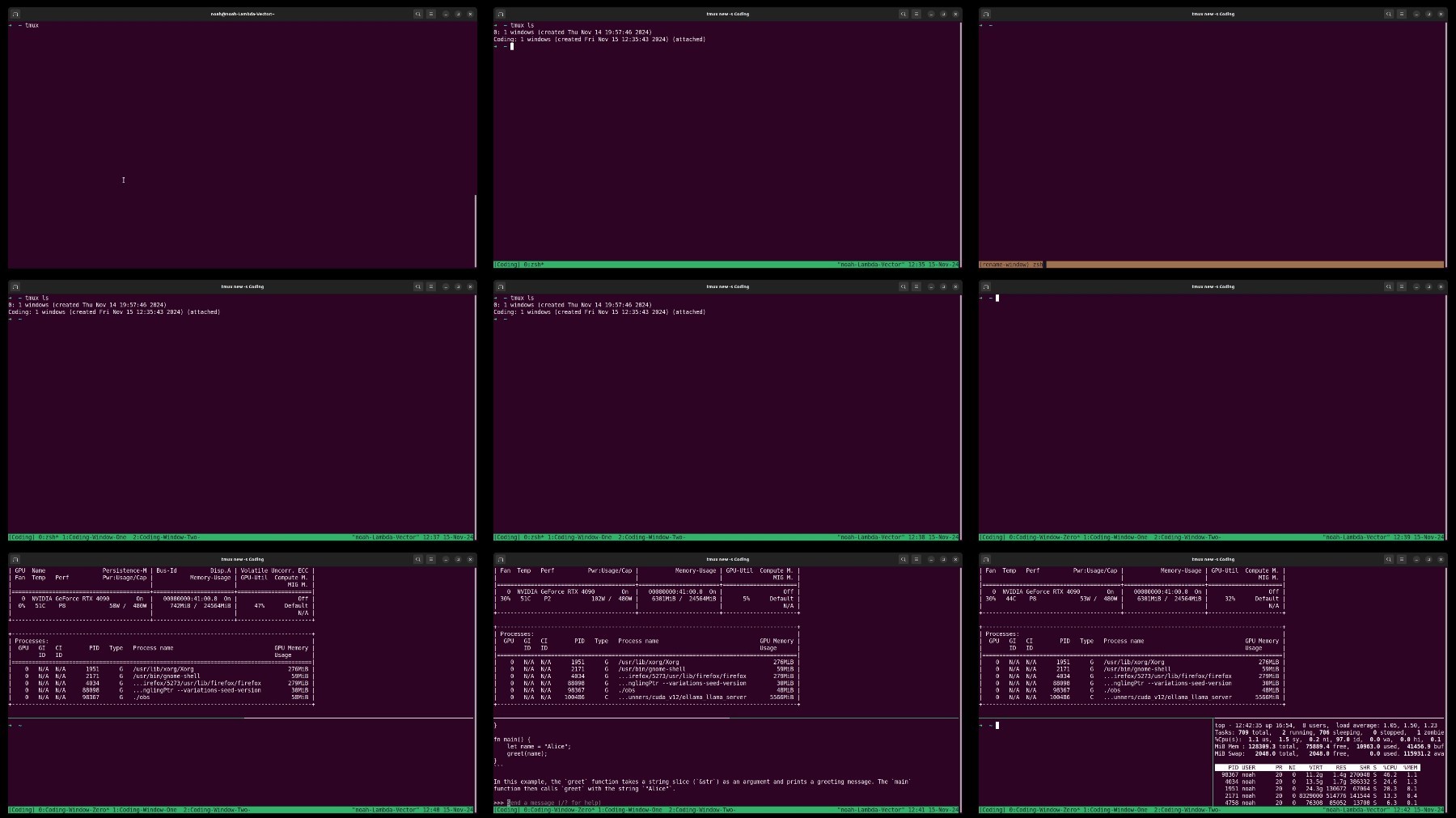Open the hamburger menu in the 12:40 nvidia-smi terminal
Viewport: 1456px width, 818px height.
pos(431,559)
